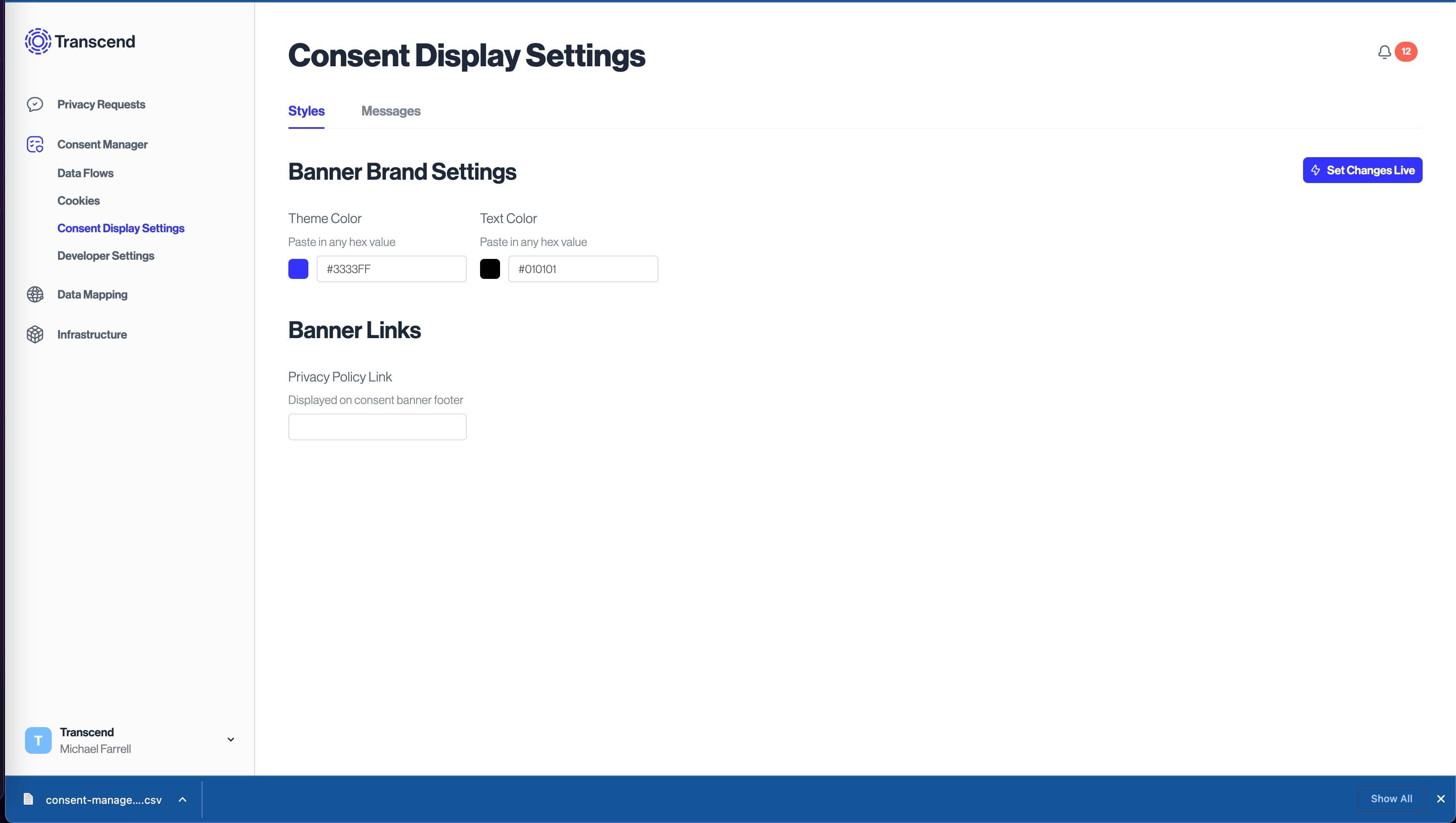Screen dimensions: 1456x823
Task: Select the Styles tab
Action: point(306,111)
